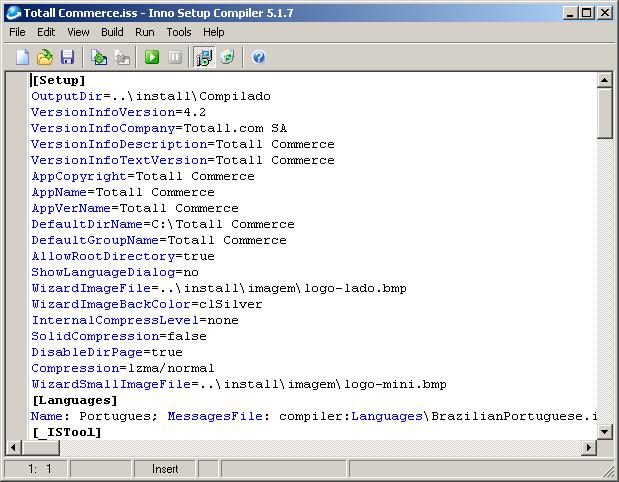This screenshot has height=482, width=619.
Task: Open the File menu
Action: (17, 32)
